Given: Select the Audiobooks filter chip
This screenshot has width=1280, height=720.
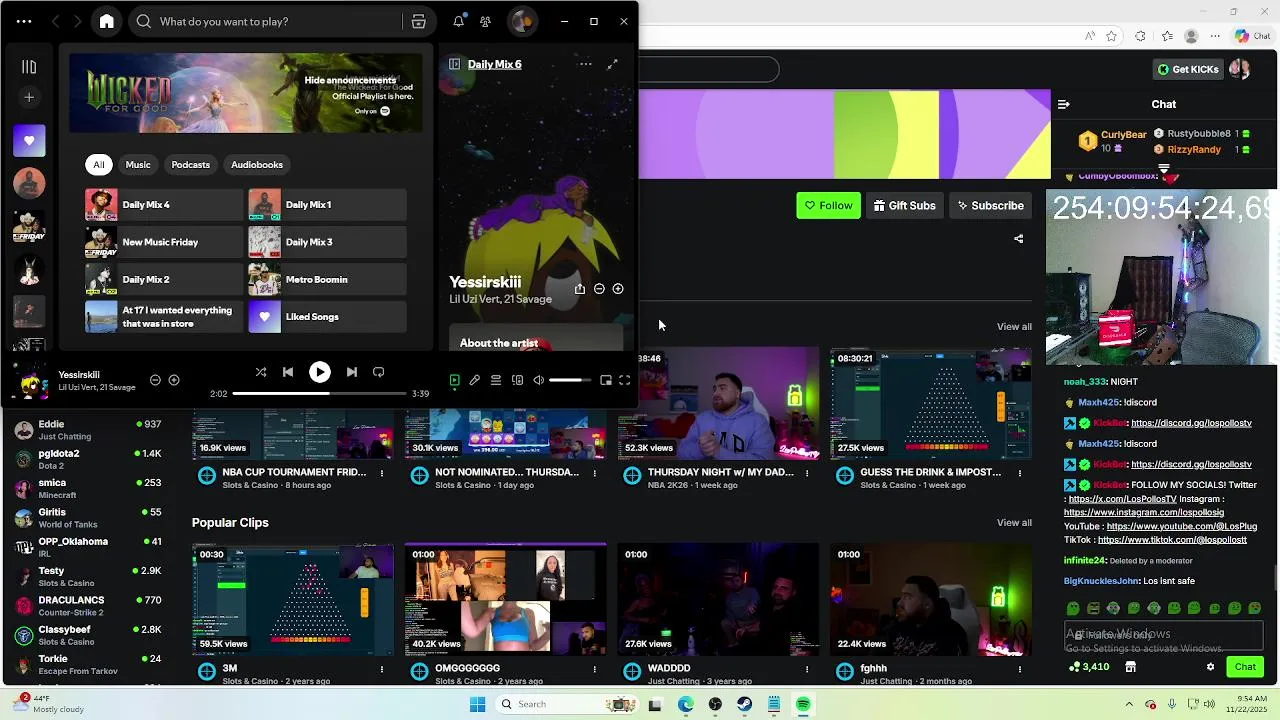Looking at the screenshot, I should click(257, 165).
